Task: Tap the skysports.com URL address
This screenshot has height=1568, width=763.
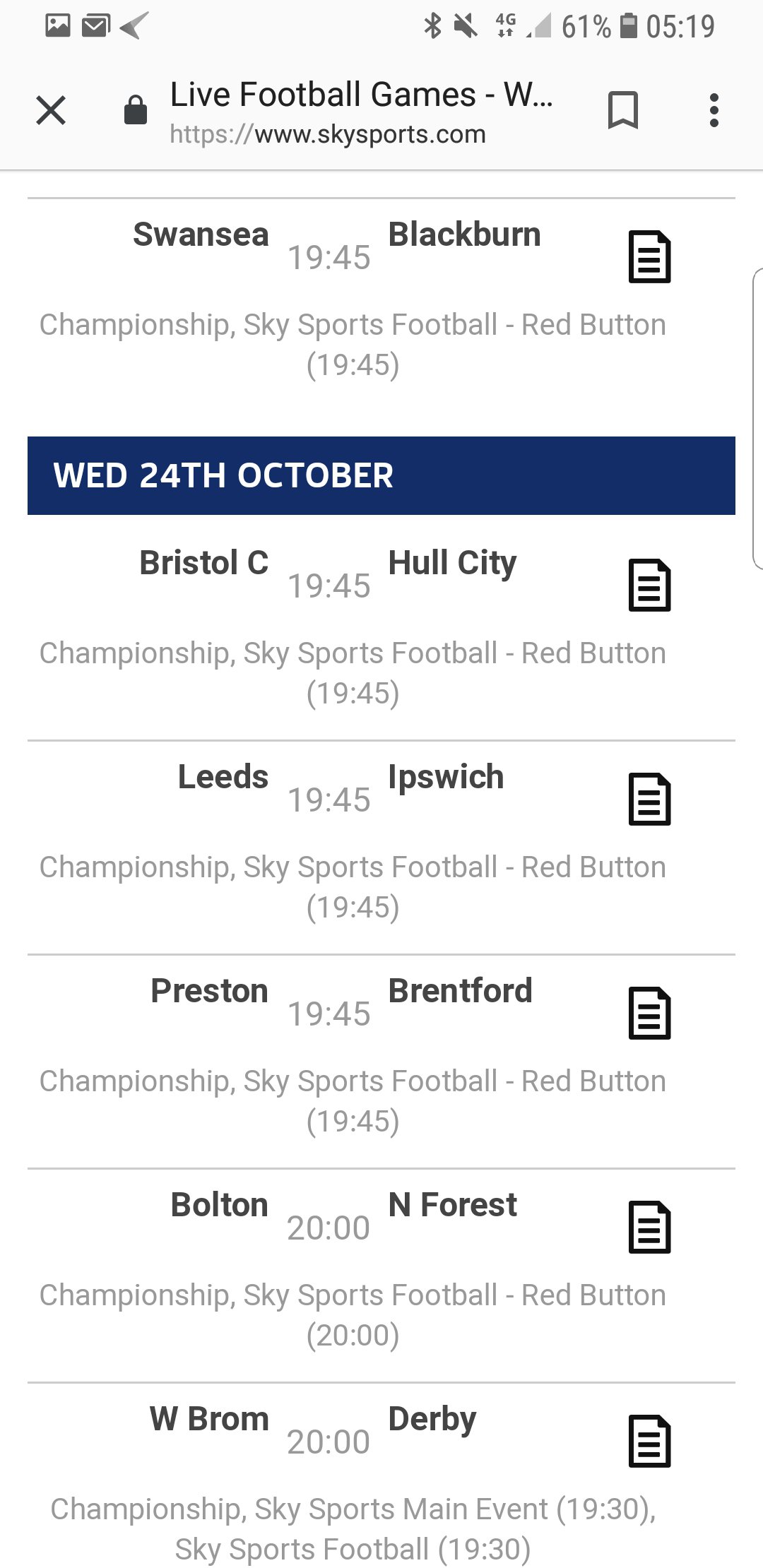Action: [x=328, y=134]
